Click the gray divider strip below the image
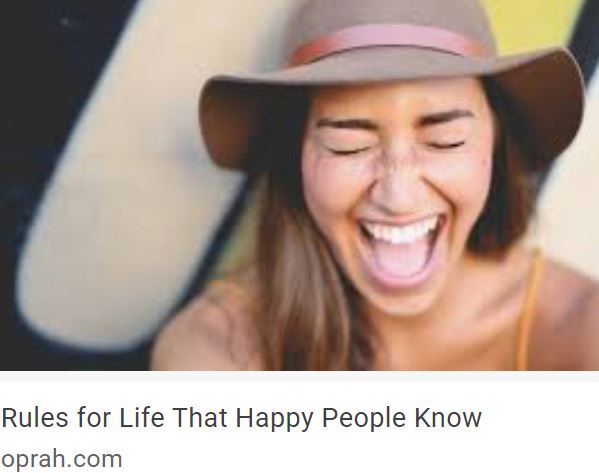Screen dimensions: 599x473 pos(300,376)
